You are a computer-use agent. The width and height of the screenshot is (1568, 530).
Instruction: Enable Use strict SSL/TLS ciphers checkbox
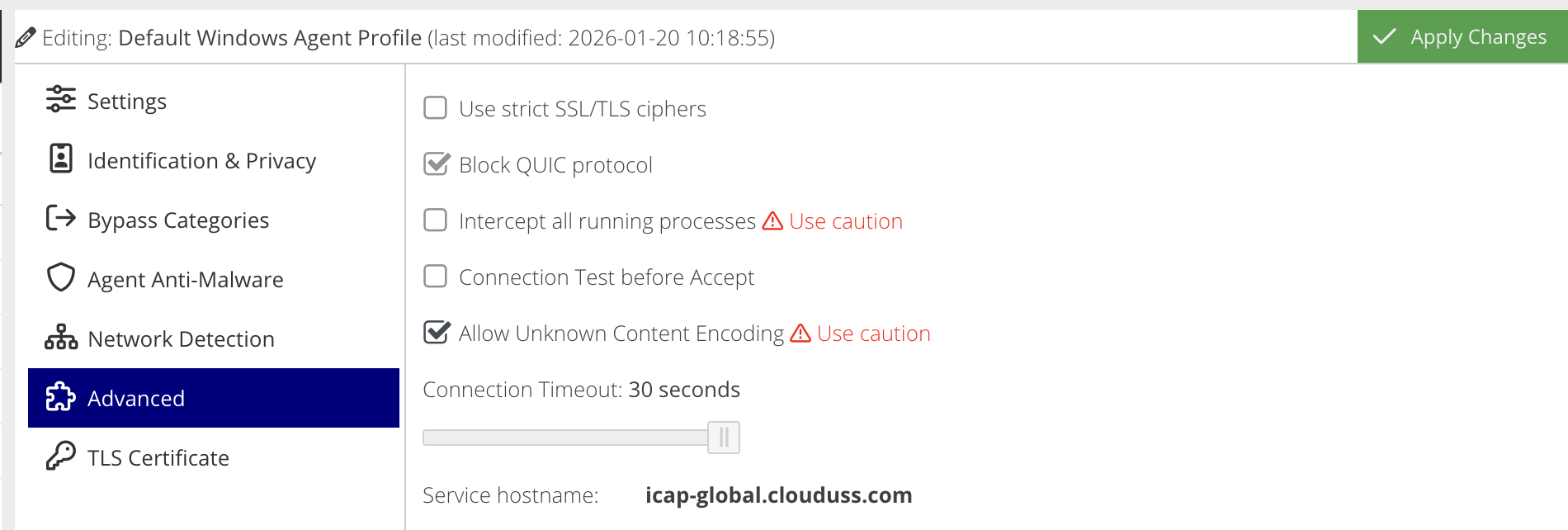435,108
